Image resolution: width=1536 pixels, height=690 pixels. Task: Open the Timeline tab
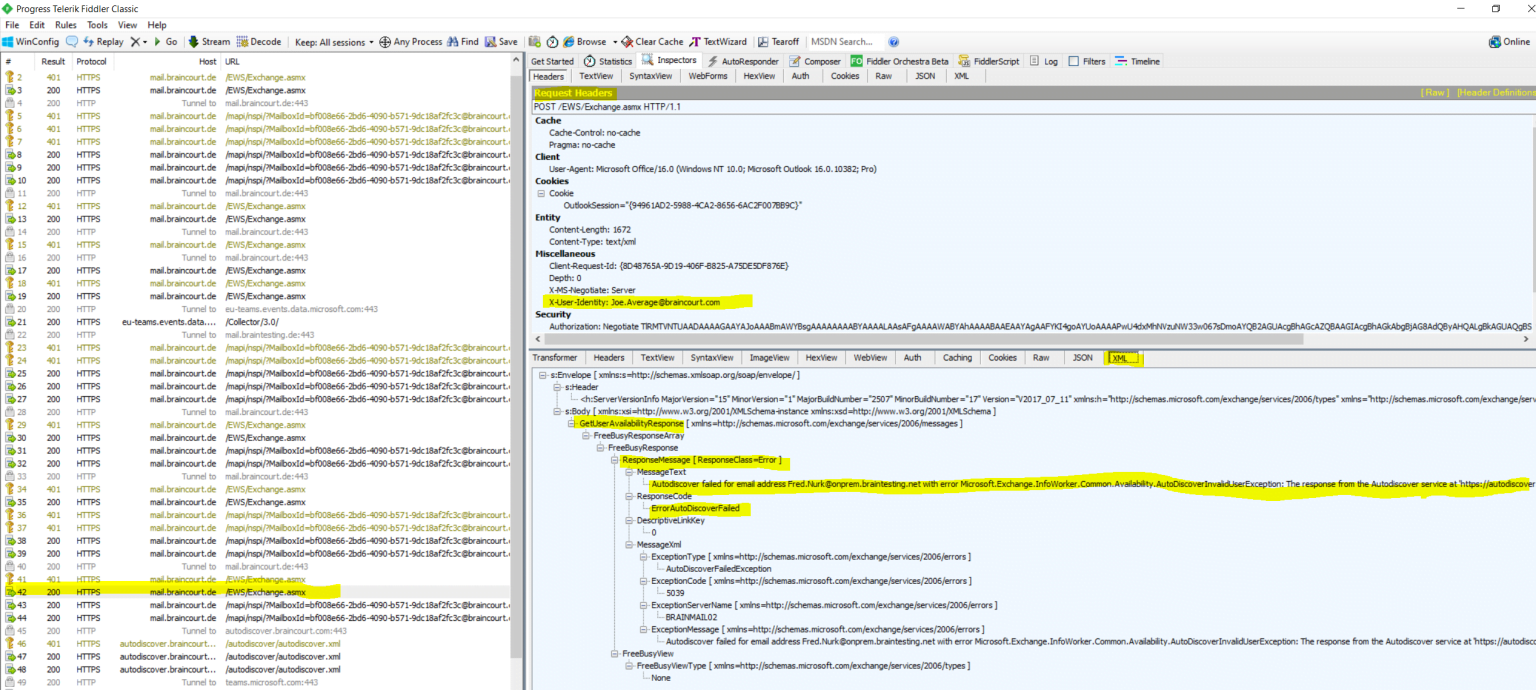click(x=1138, y=61)
